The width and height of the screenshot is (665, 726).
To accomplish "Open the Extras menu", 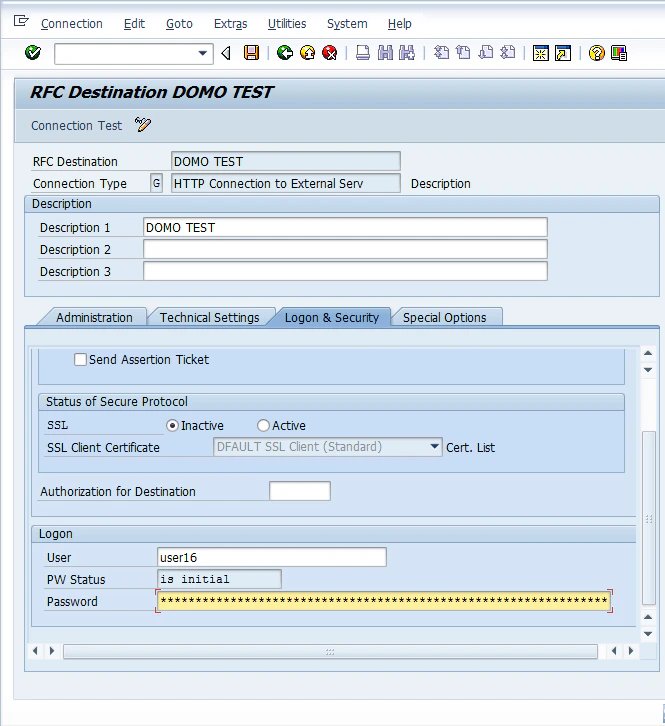I will (231, 24).
